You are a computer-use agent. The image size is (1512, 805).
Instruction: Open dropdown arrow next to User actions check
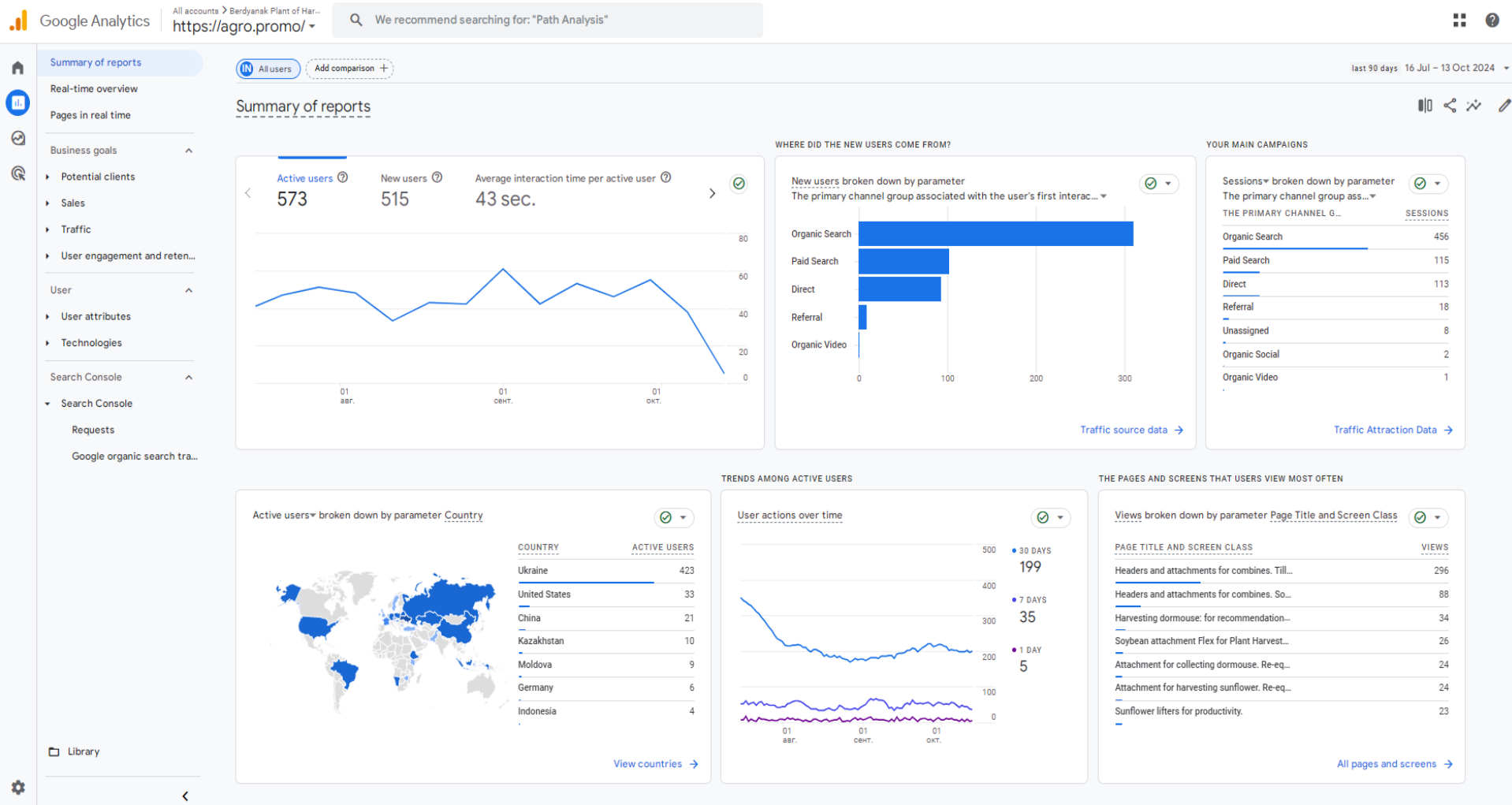[1061, 518]
